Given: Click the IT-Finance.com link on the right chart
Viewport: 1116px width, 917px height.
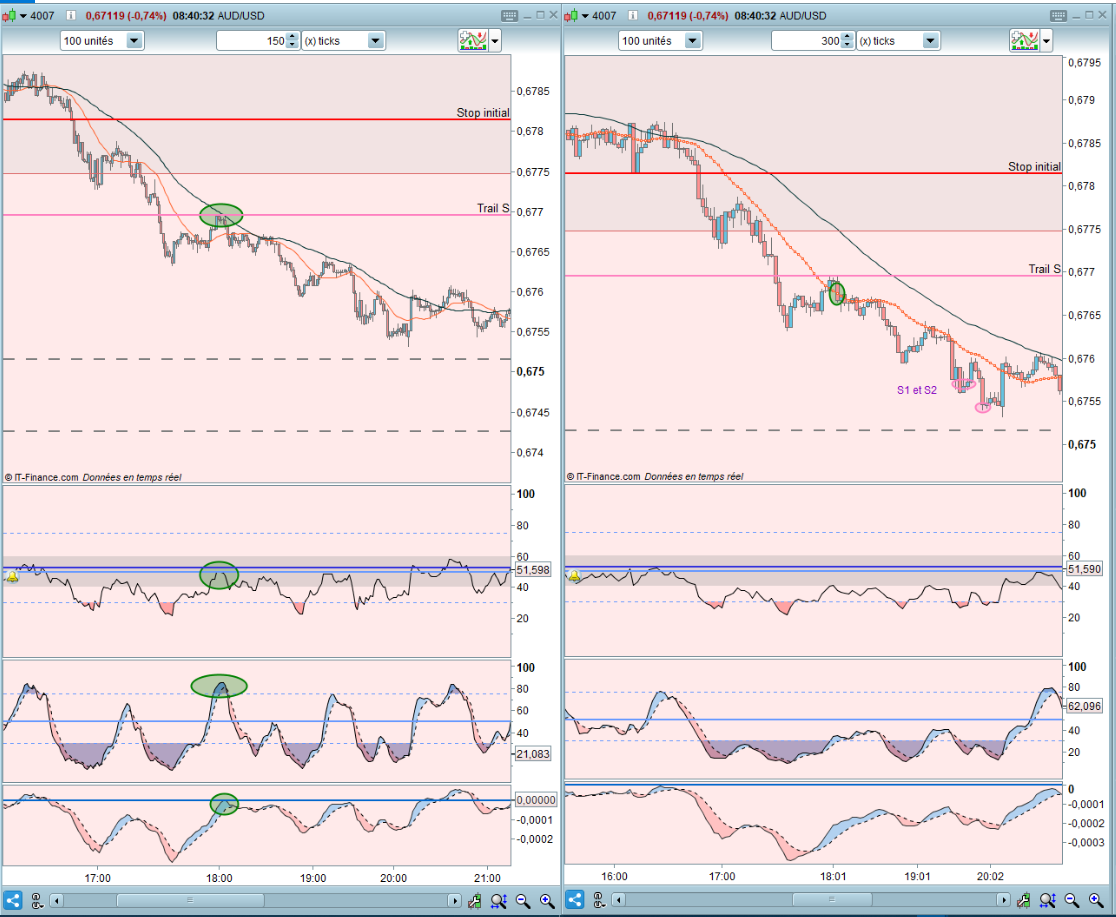Looking at the screenshot, I should pyautogui.click(x=604, y=476).
